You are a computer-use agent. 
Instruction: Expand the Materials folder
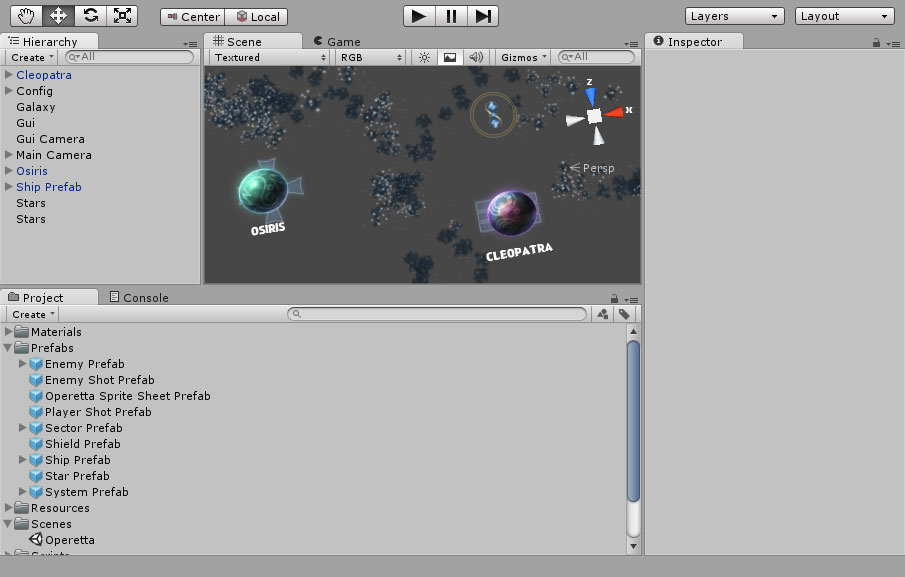coord(9,331)
